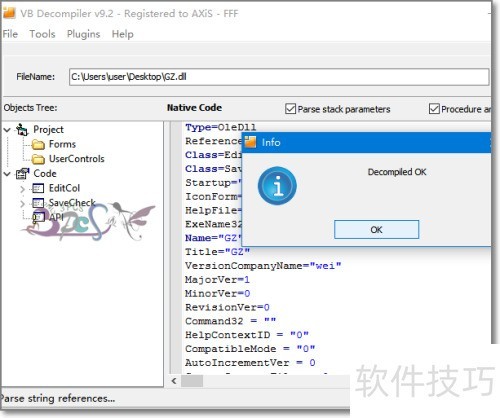Click the AutoIncrementVer = 0 line

[x=250, y=362]
